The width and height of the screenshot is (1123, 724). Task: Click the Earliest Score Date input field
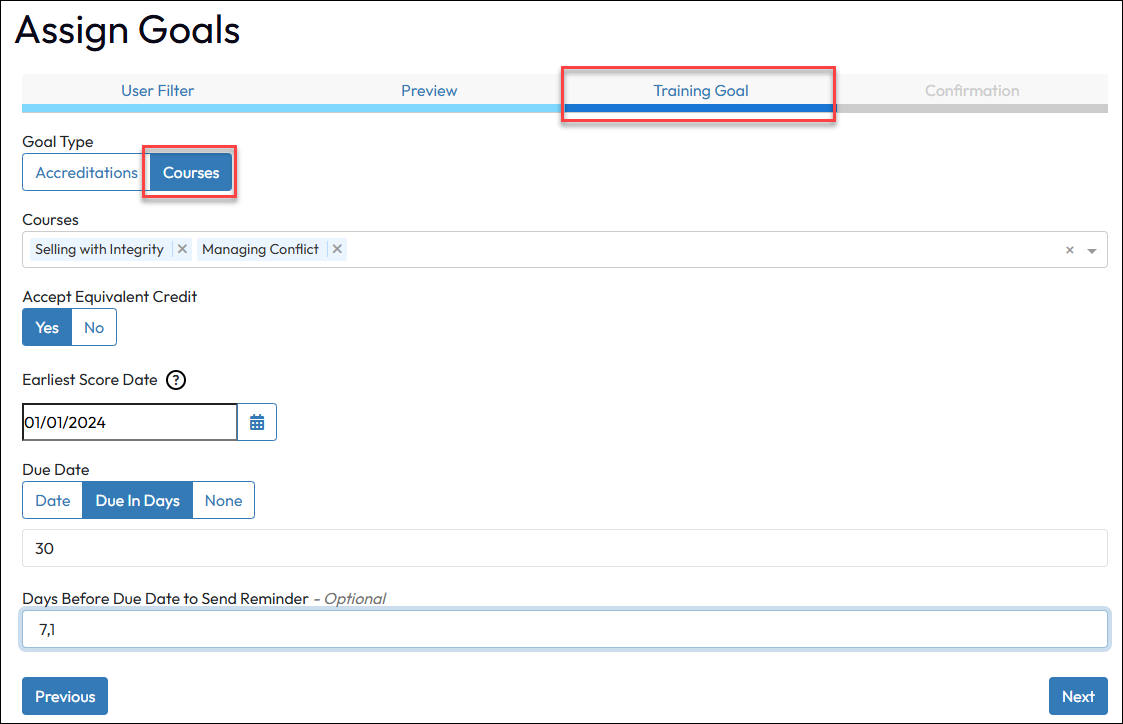[129, 422]
